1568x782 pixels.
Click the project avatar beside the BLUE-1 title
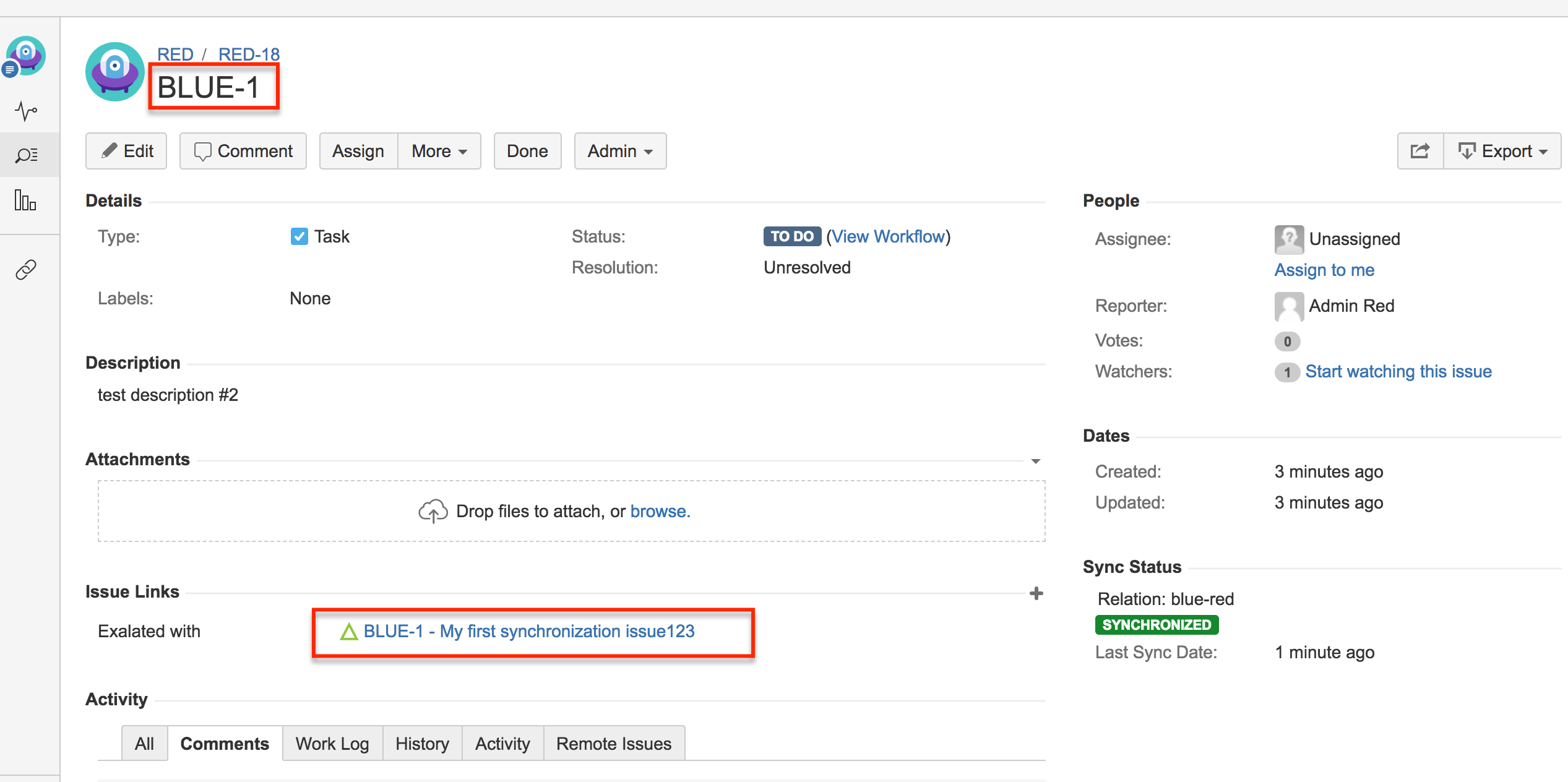click(x=115, y=72)
